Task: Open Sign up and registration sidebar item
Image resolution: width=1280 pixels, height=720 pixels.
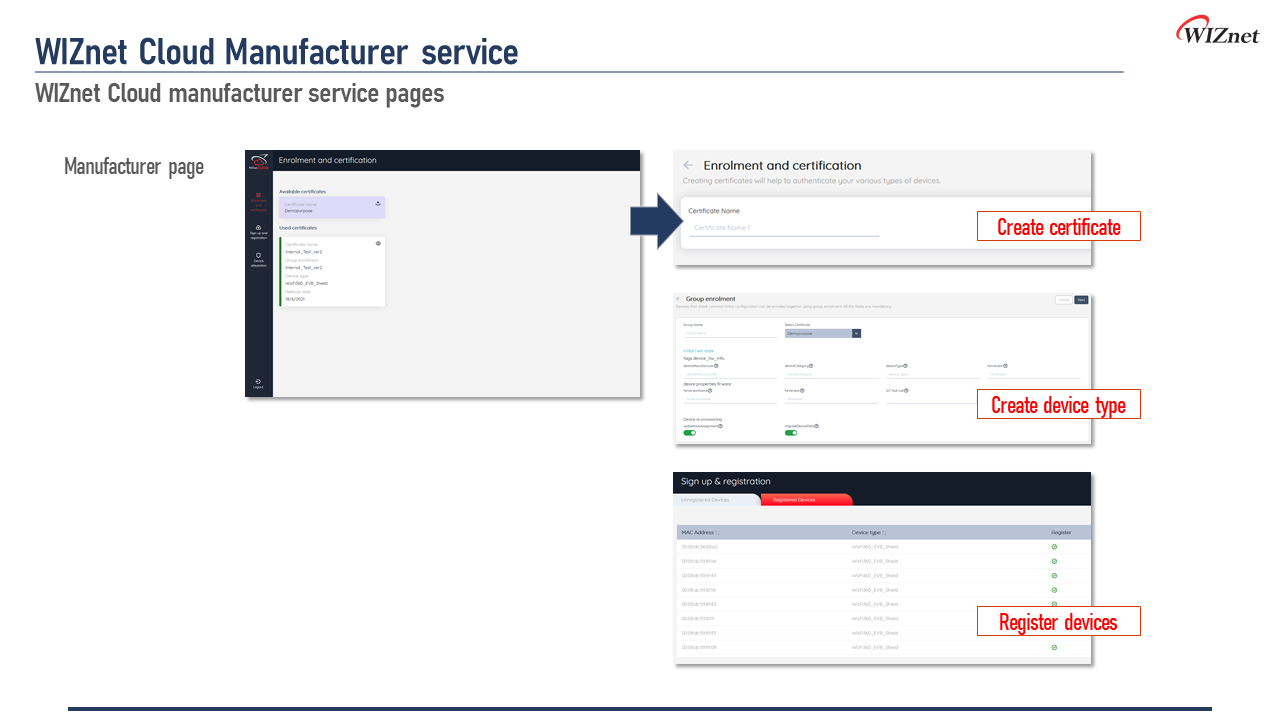Action: (259, 232)
